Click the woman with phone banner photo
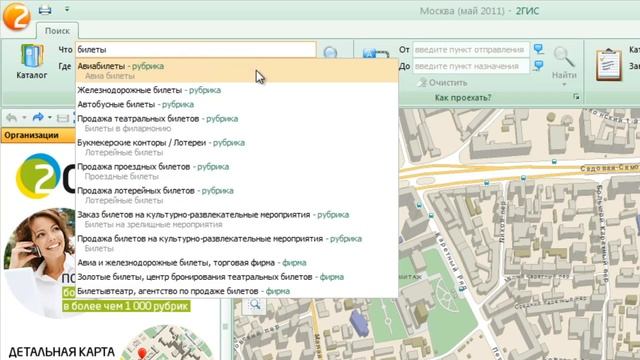The width and height of the screenshot is (640, 360). click(40, 262)
